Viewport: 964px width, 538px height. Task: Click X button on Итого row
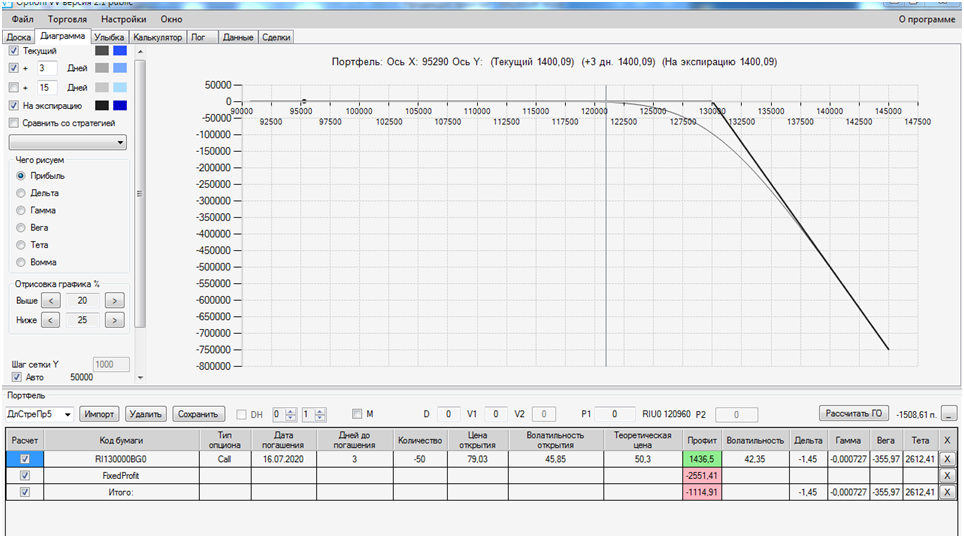tap(947, 492)
